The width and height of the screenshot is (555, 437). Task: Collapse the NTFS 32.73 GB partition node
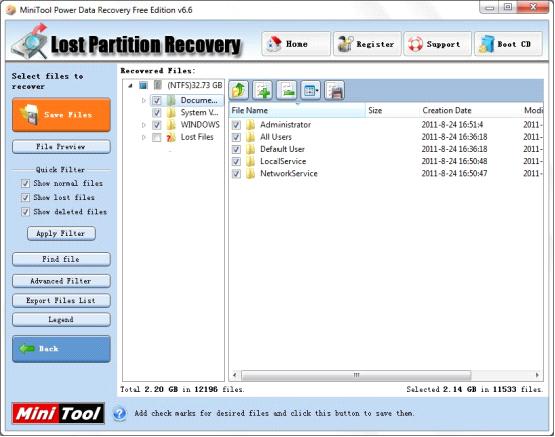130,86
